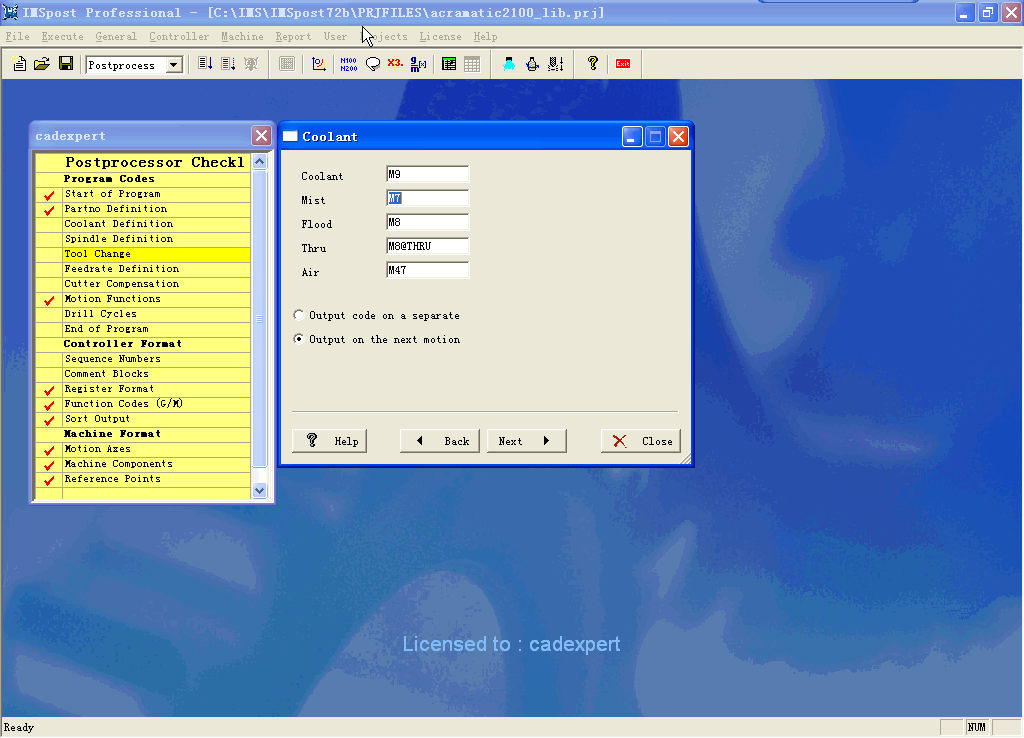Click the red Exit toolbar icon
Viewport: 1024px width, 738px height.
click(623, 64)
